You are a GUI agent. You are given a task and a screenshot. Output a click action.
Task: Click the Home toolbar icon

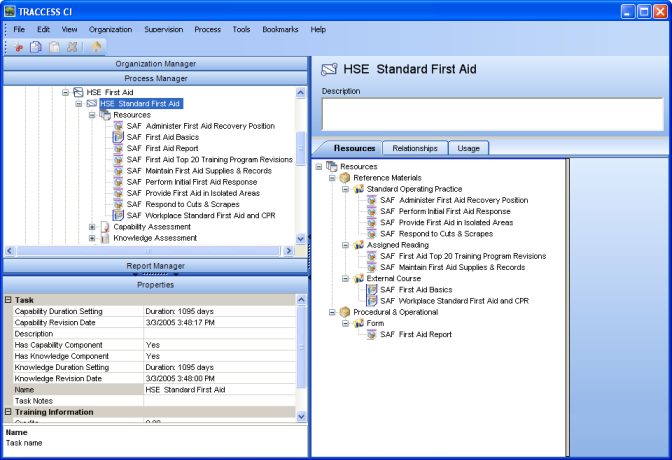(x=96, y=47)
